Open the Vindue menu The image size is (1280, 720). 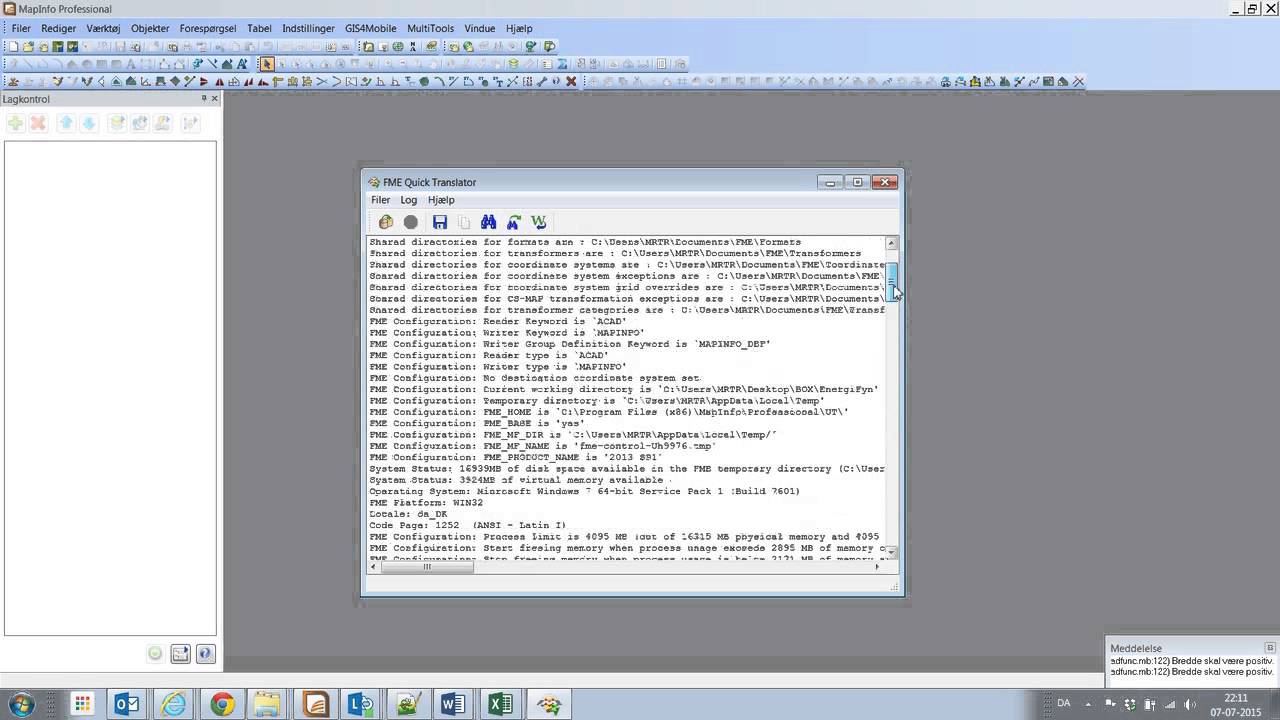[x=480, y=28]
